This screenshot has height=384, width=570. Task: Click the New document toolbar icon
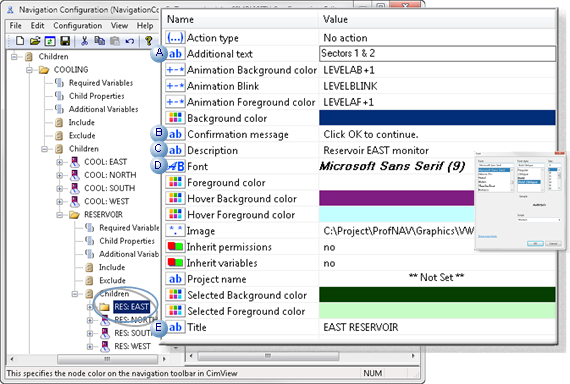pyautogui.click(x=20, y=41)
